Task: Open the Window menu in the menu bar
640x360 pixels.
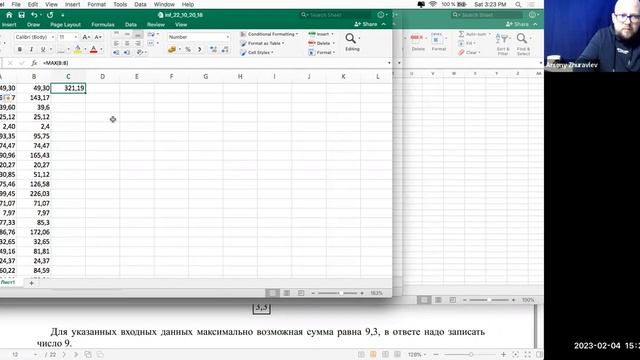Action: click(164, 4)
